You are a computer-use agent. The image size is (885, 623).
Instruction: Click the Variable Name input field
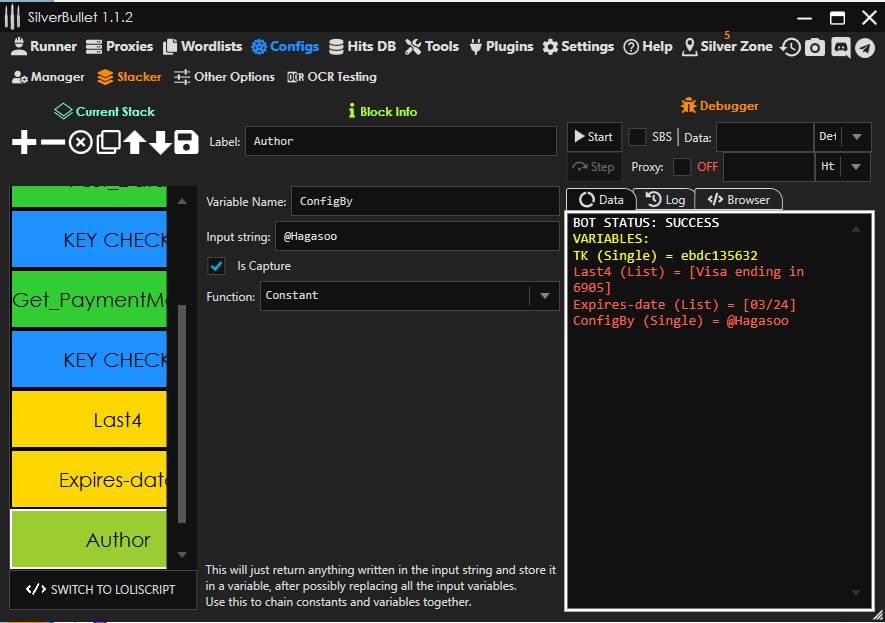point(424,201)
